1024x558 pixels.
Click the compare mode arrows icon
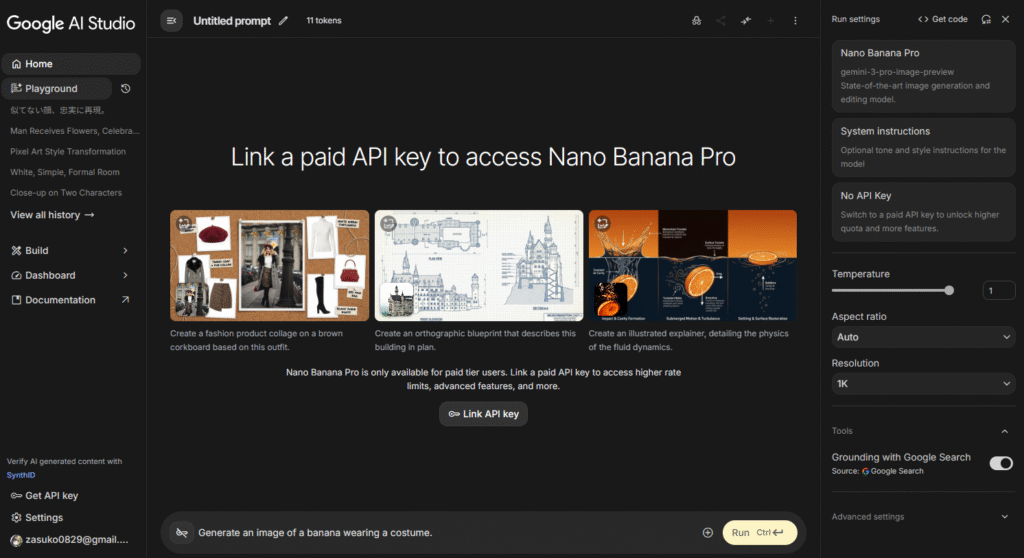coord(745,20)
